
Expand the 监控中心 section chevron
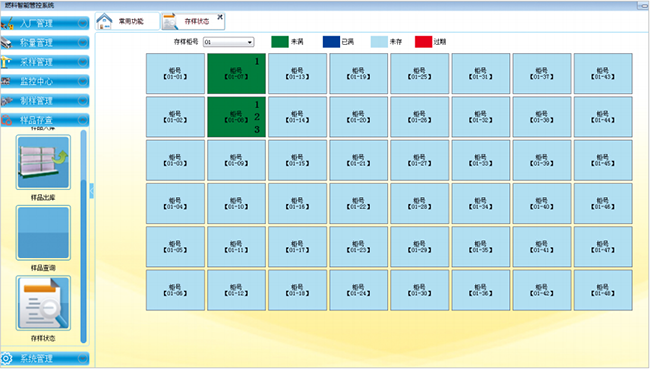(83, 81)
